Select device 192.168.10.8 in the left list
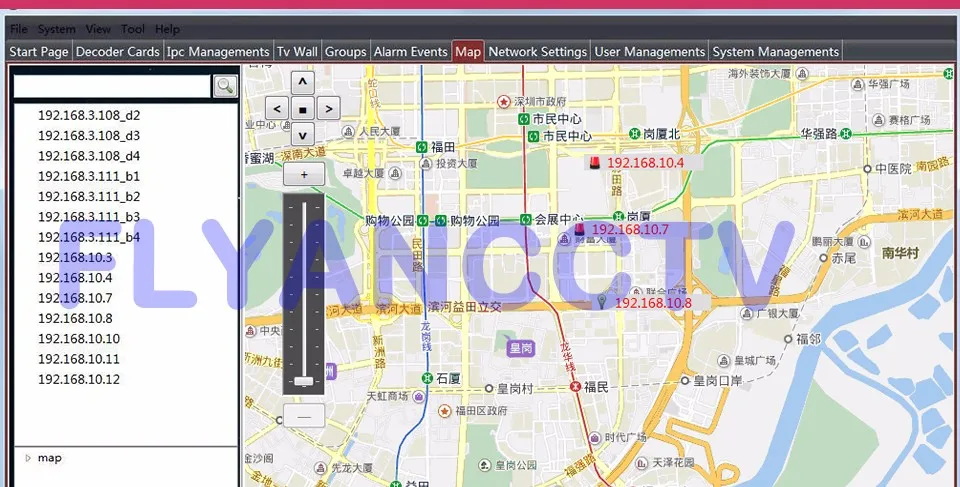960x487 pixels. point(75,318)
